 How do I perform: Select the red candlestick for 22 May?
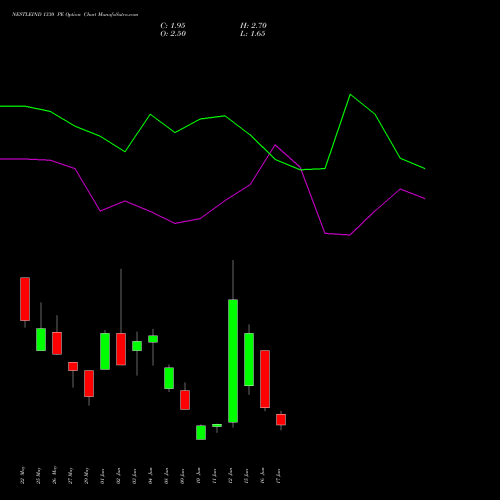click(25, 299)
